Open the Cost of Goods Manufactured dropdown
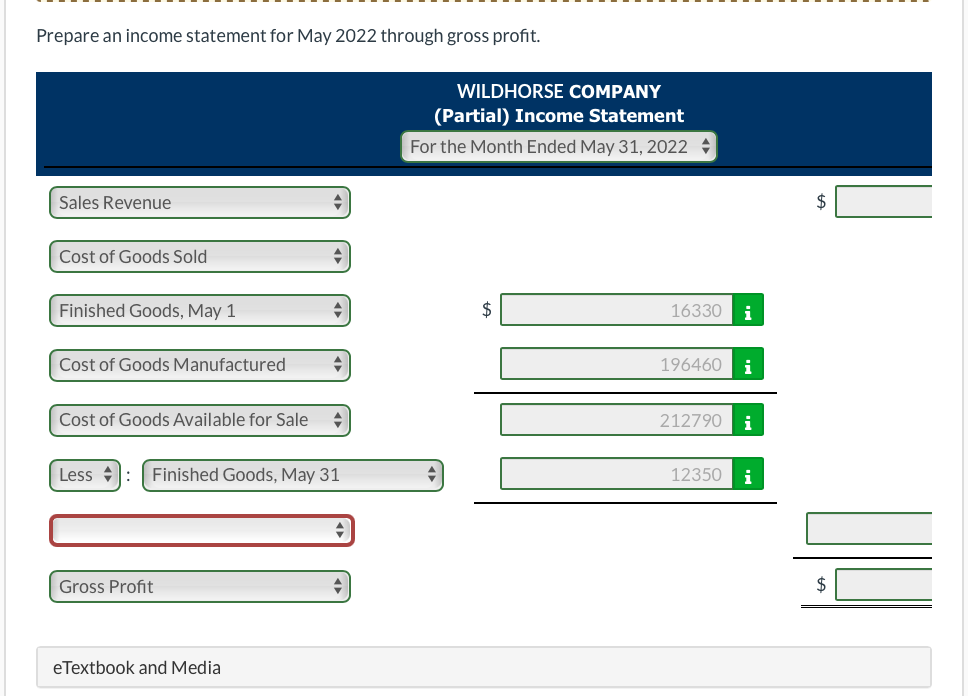This screenshot has height=696, width=968. point(200,365)
